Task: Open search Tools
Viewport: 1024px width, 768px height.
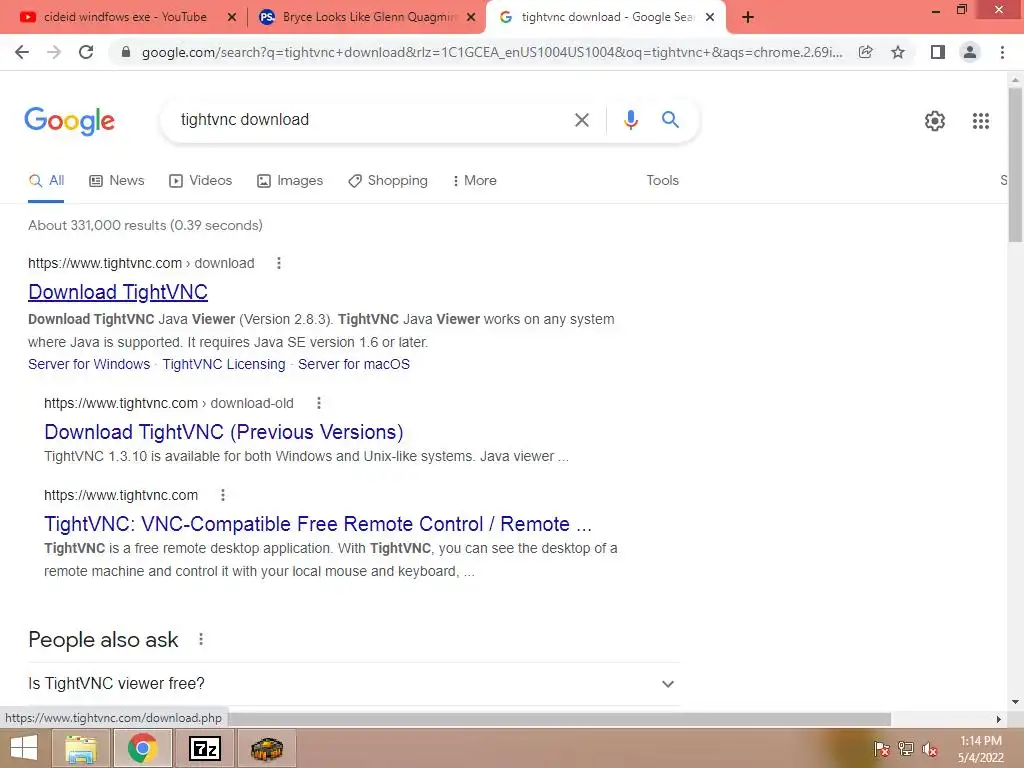Action: 662,181
